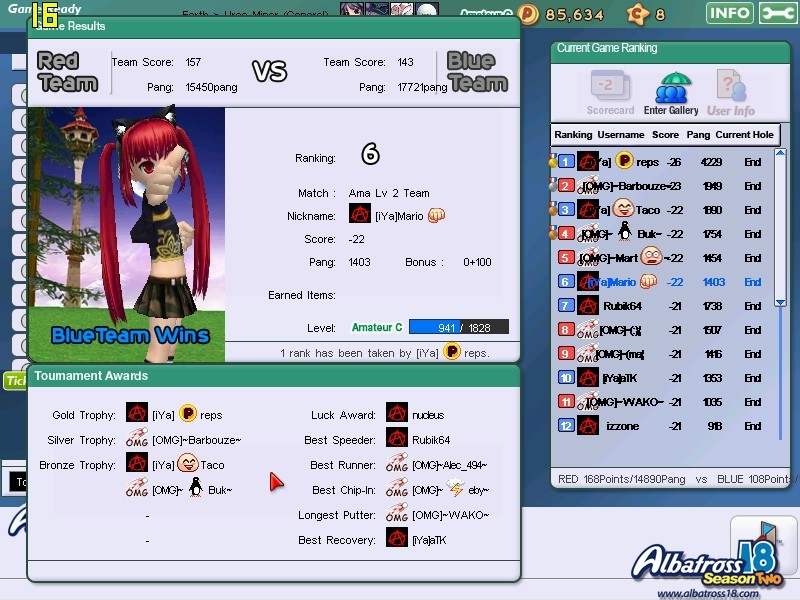The width and height of the screenshot is (800, 600).
Task: Click the cookie currency icon beside 8
Action: (x=637, y=14)
